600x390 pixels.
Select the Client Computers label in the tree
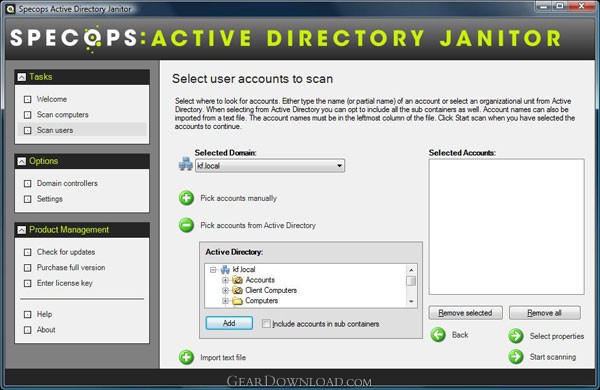271,290
